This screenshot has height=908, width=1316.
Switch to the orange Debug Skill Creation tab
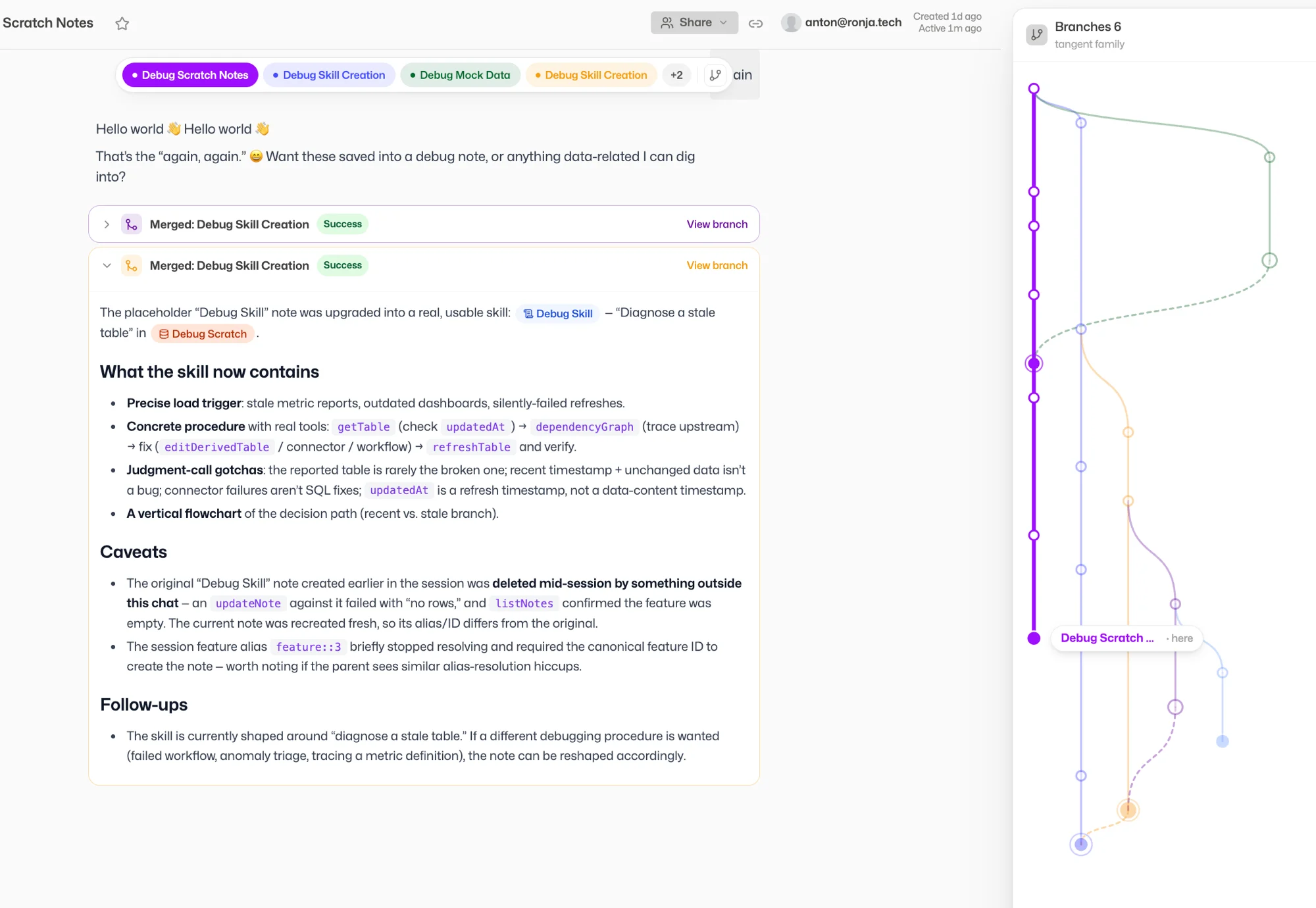(591, 75)
